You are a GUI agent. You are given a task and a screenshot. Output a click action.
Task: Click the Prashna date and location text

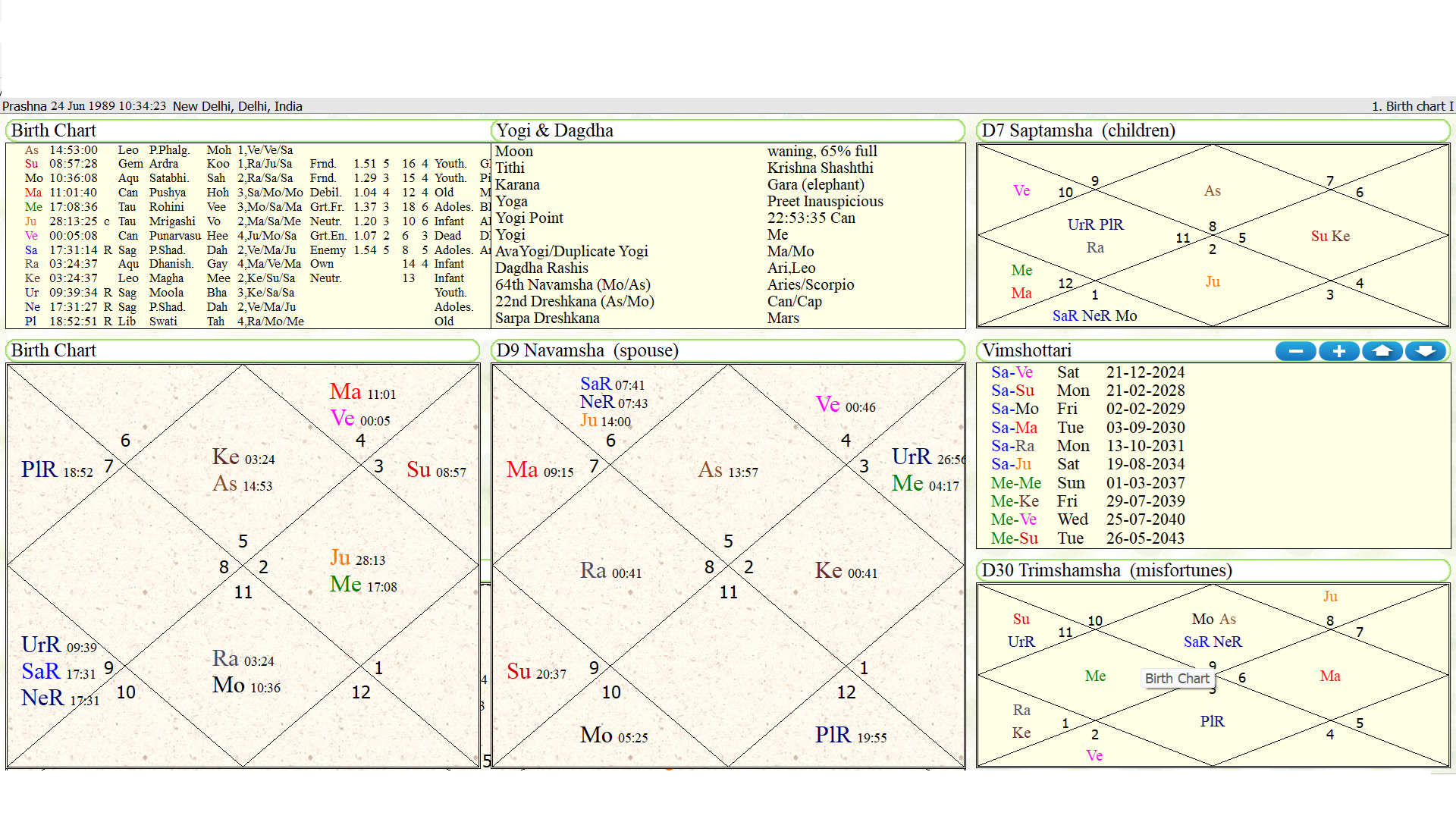152,106
